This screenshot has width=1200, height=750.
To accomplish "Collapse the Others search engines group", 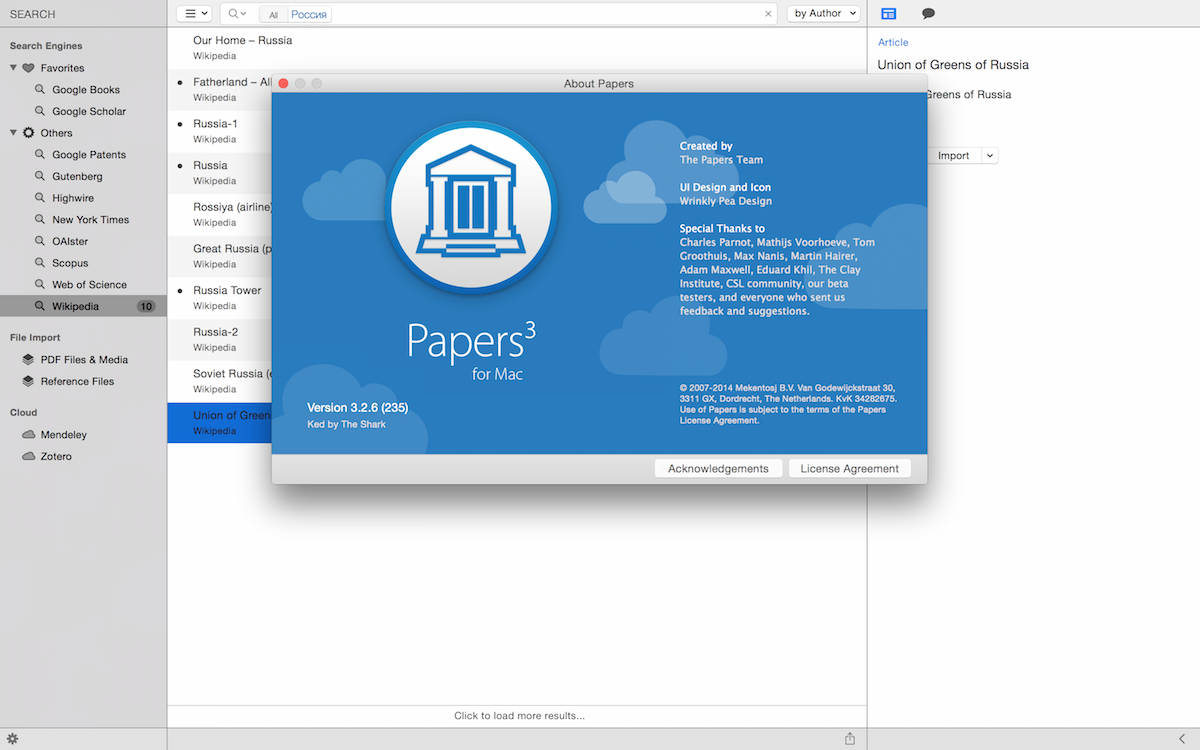I will (13, 133).
